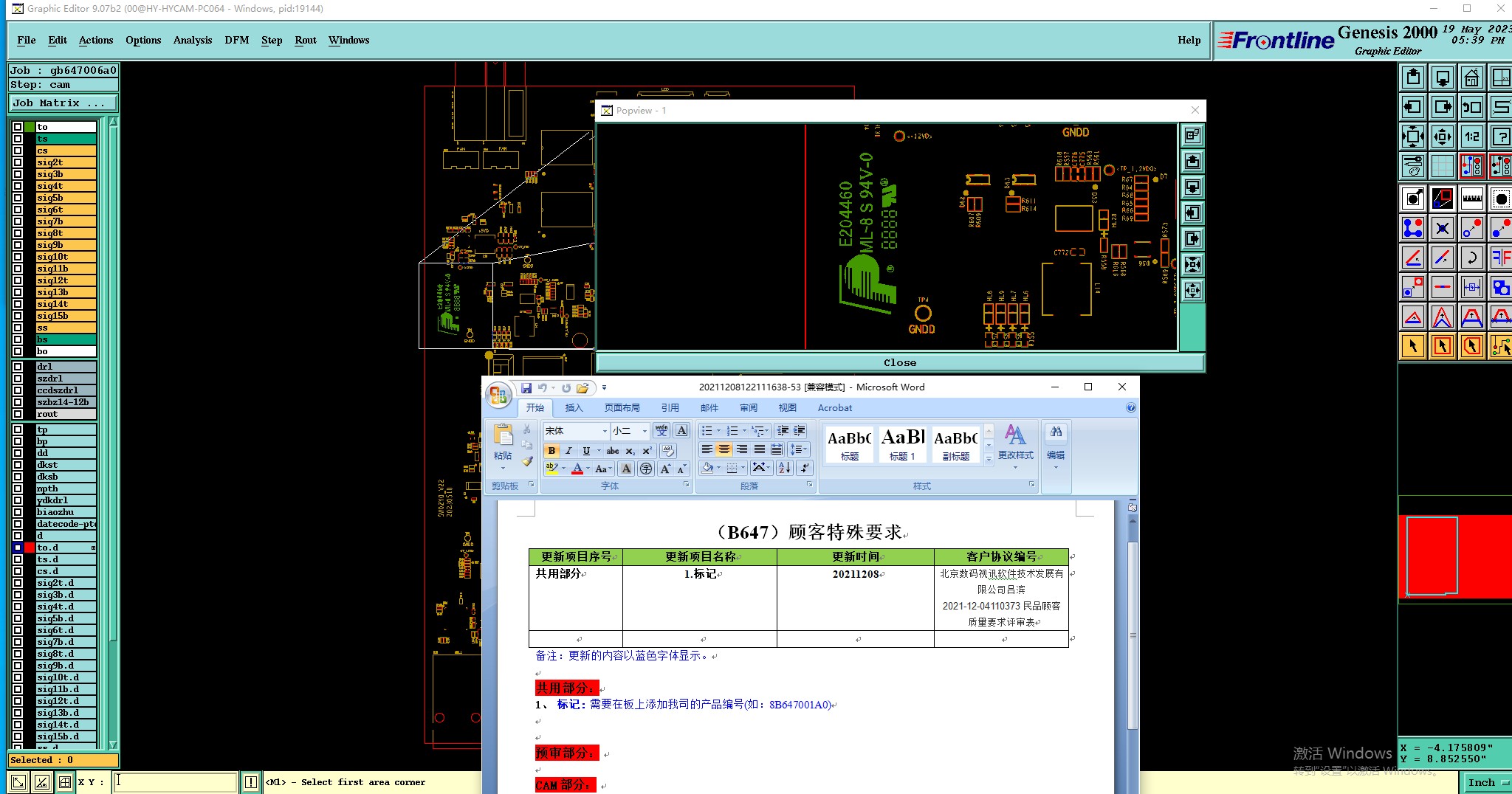Viewport: 1512px width, 794px height.
Task: Open the DFM menu
Action: 237,40
